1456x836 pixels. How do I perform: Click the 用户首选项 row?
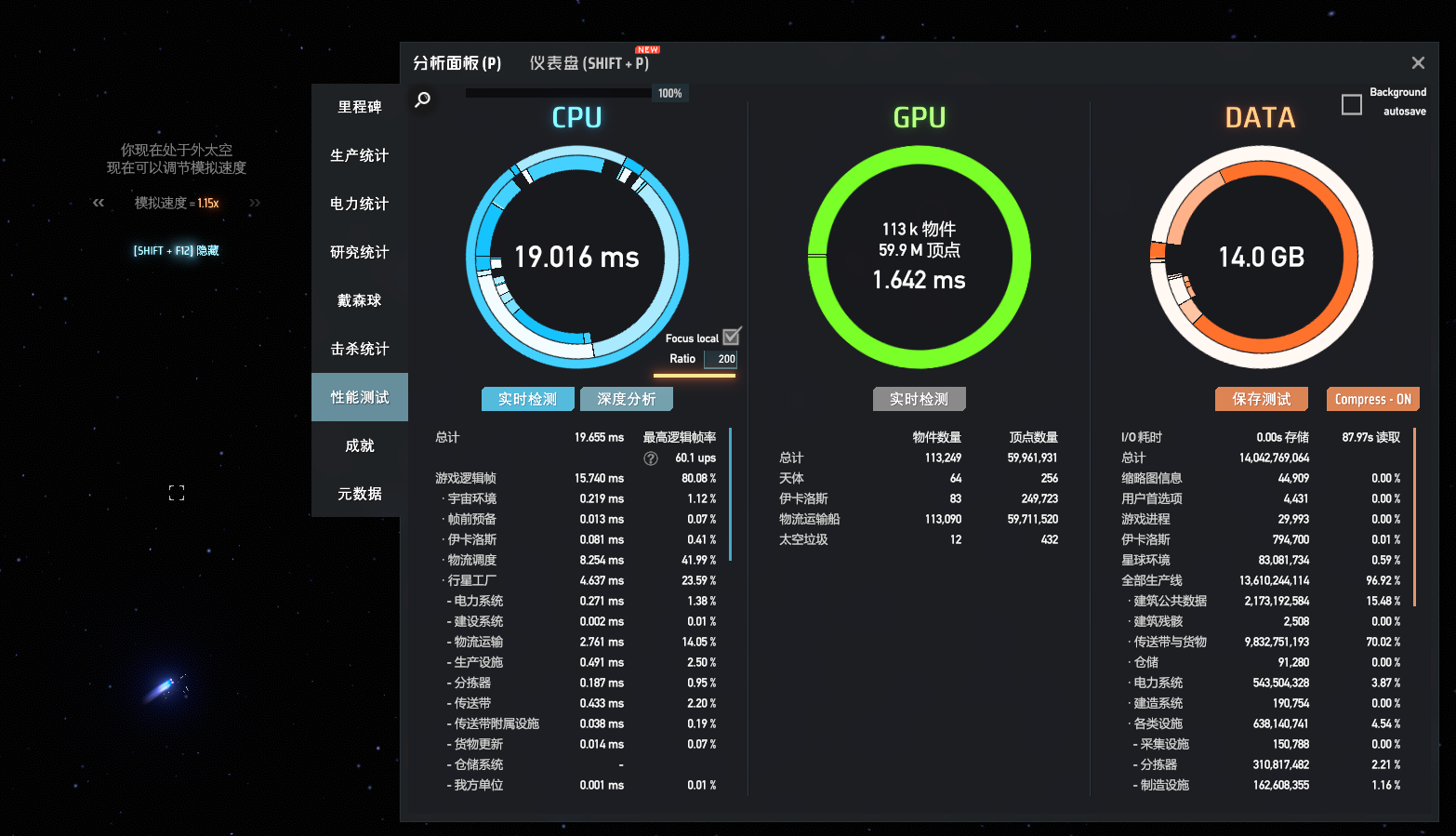[x=1261, y=498]
